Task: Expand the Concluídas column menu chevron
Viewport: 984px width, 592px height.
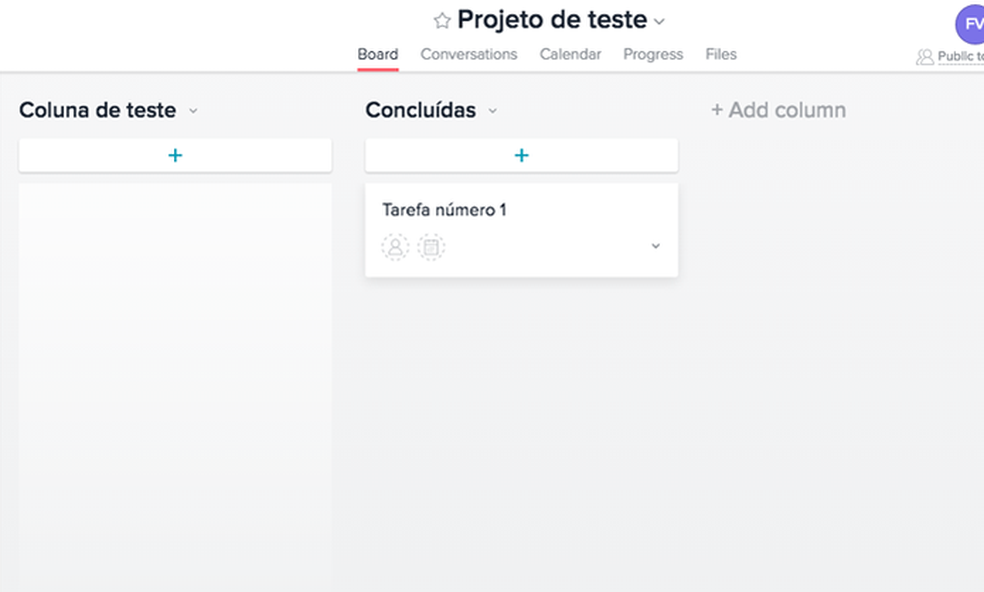Action: tap(492, 111)
